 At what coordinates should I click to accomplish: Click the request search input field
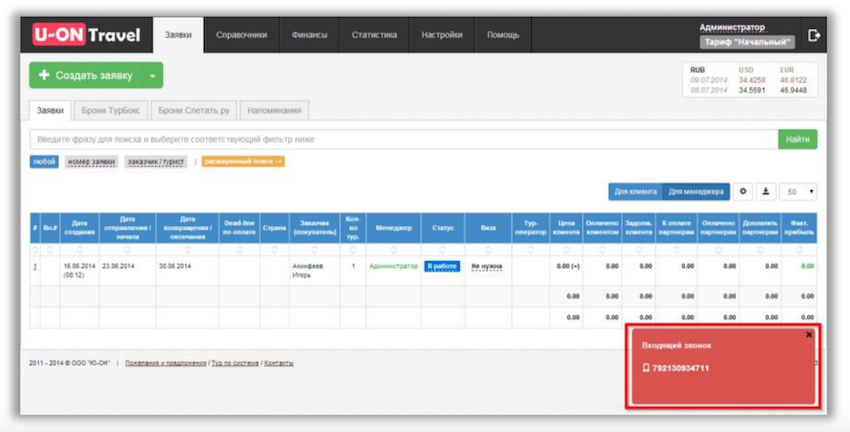400,140
